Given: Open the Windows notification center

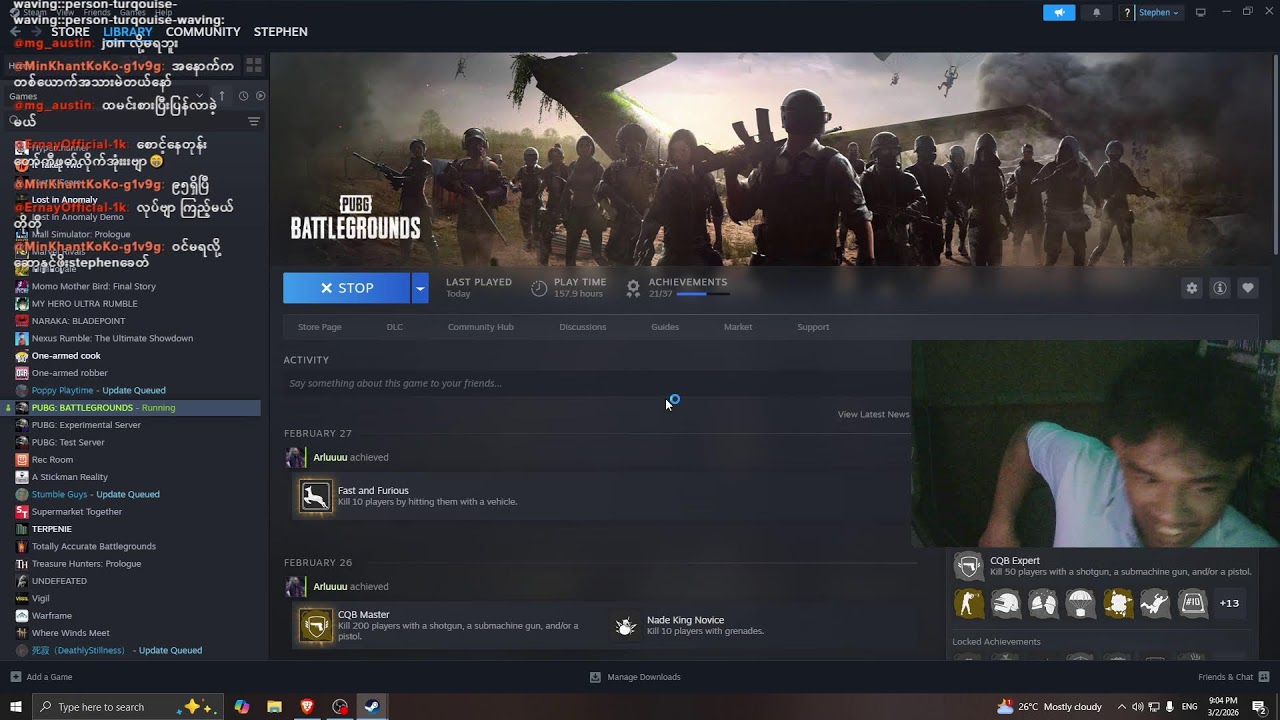Looking at the screenshot, I should pyautogui.click(x=1259, y=707).
